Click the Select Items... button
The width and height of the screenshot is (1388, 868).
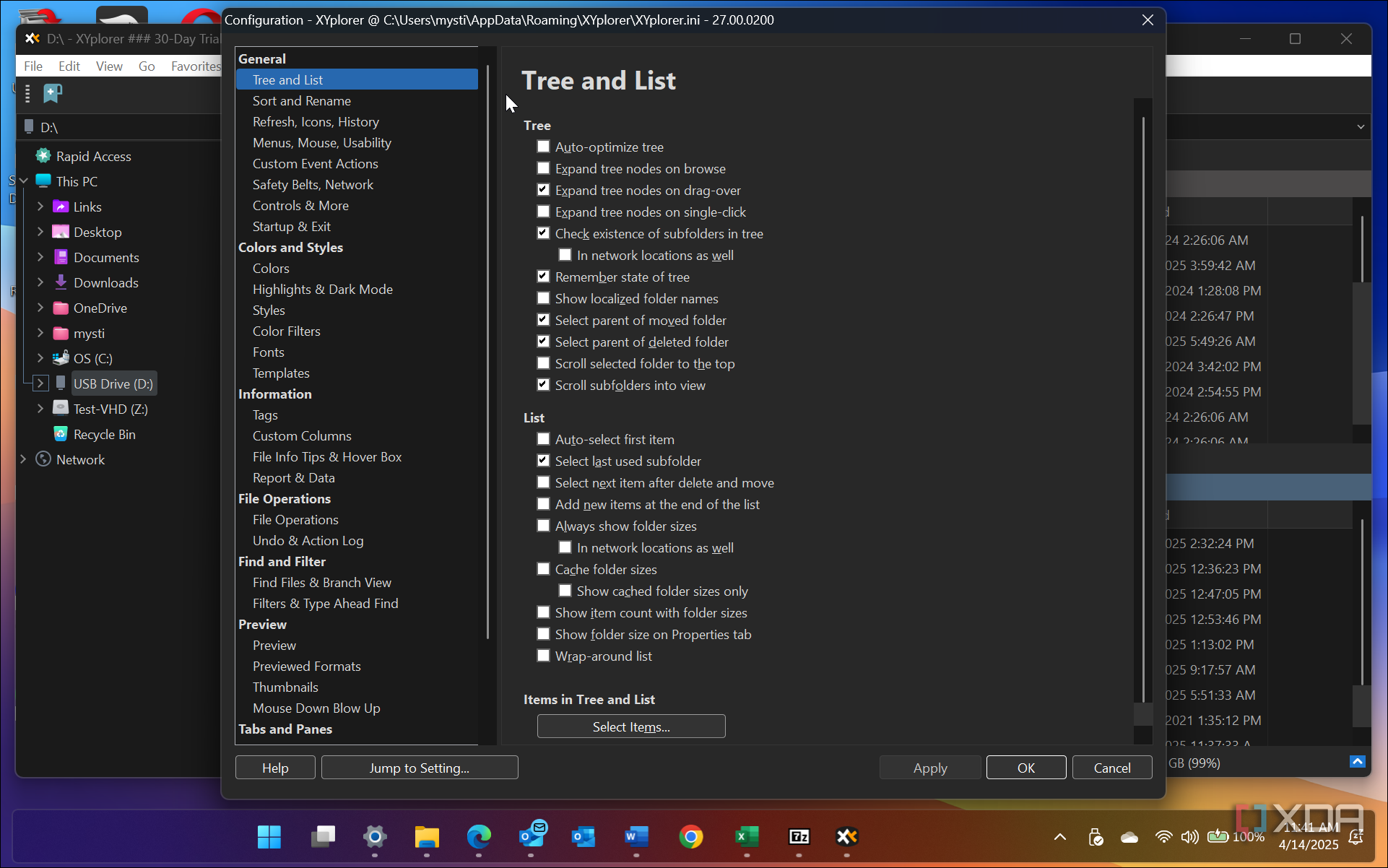(631, 726)
